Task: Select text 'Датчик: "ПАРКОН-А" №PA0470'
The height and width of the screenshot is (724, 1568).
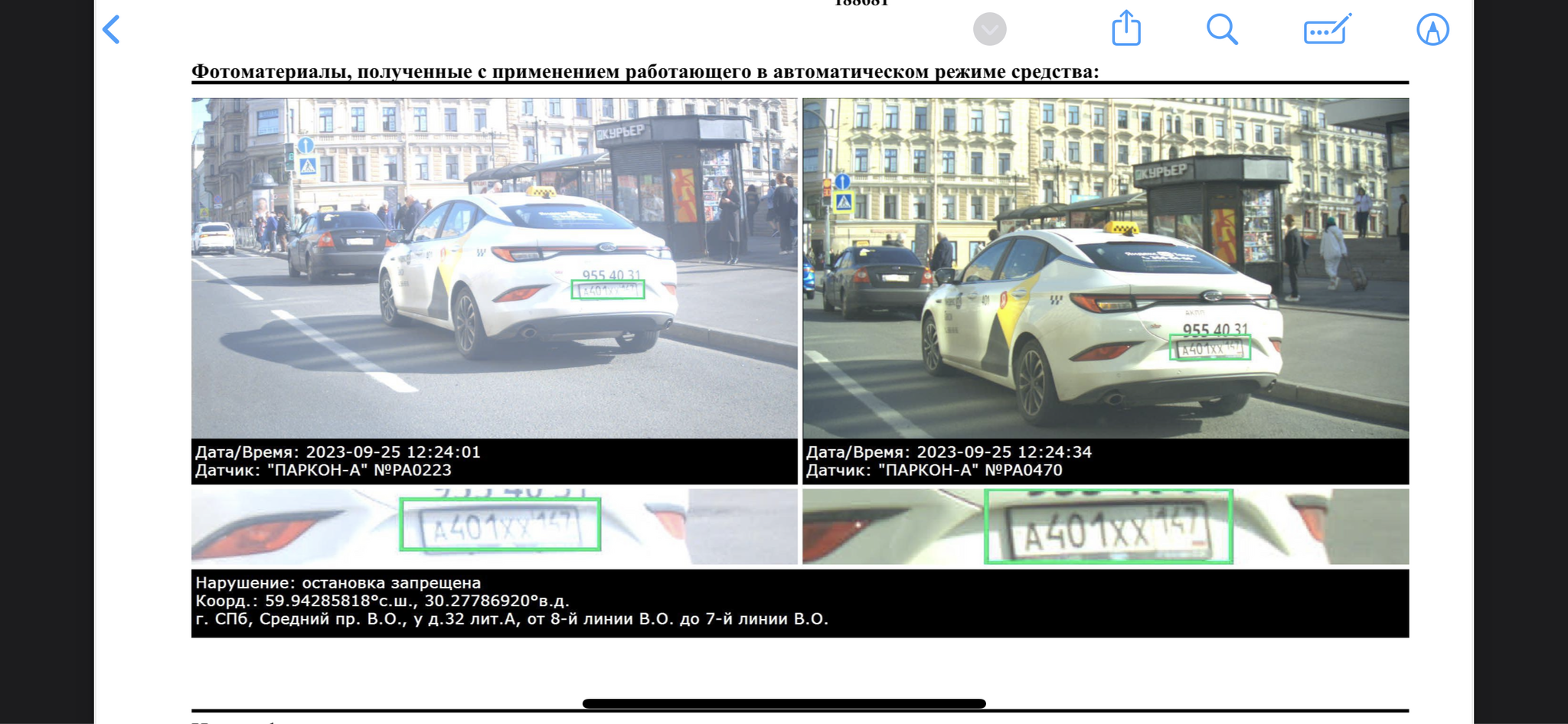Action: (x=934, y=470)
